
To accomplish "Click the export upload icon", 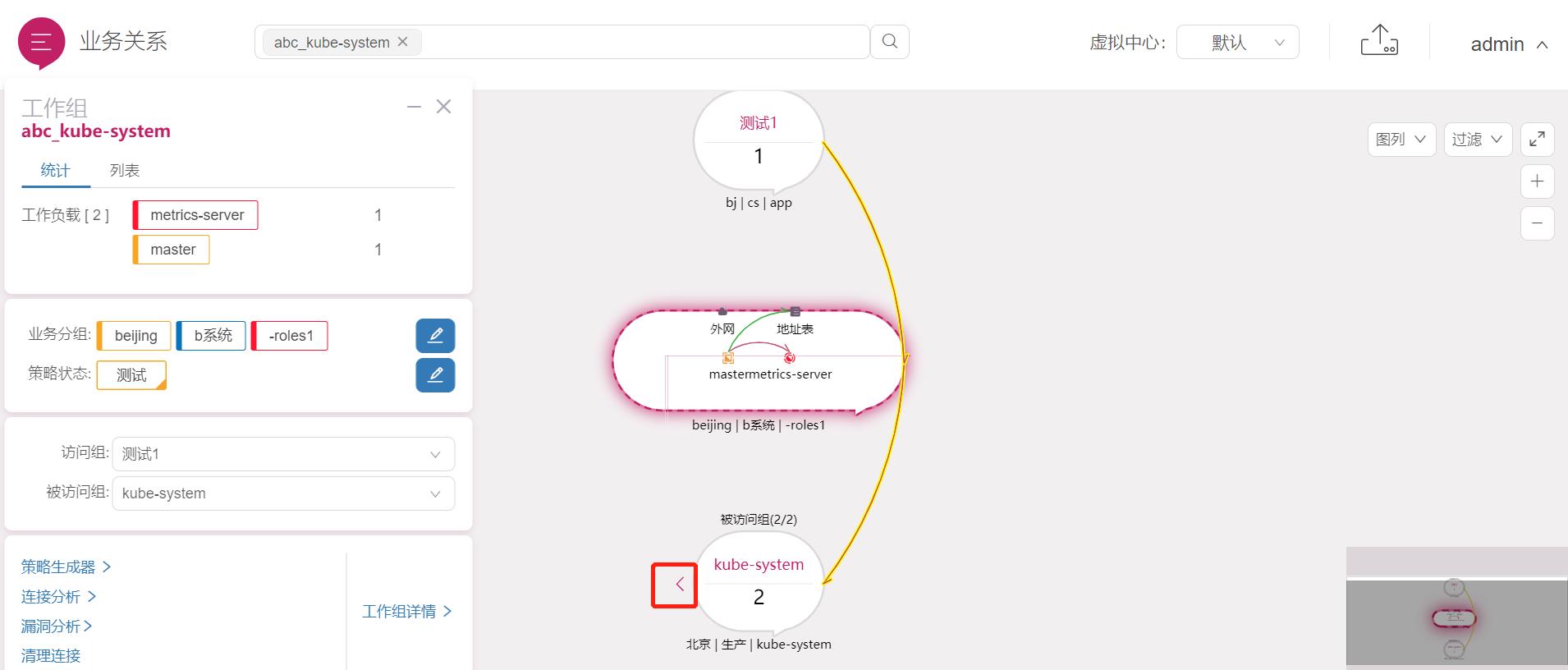I will pos(1379,40).
